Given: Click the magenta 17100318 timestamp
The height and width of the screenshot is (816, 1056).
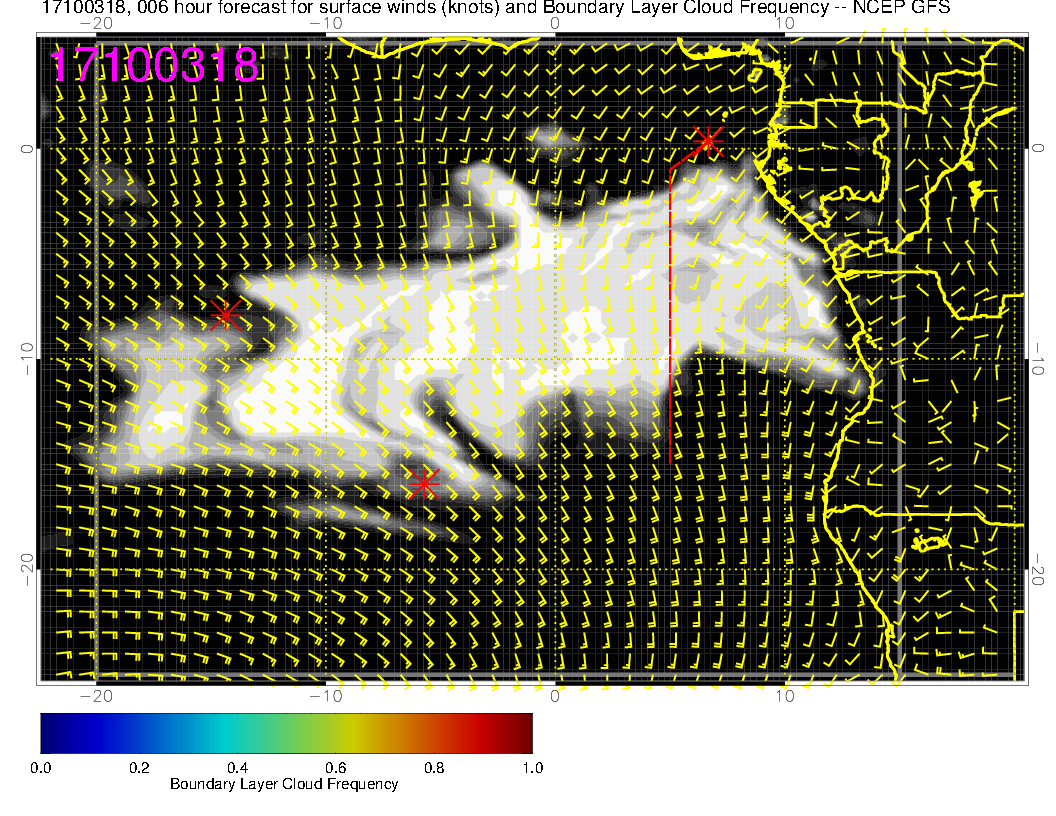Looking at the screenshot, I should point(154,66).
